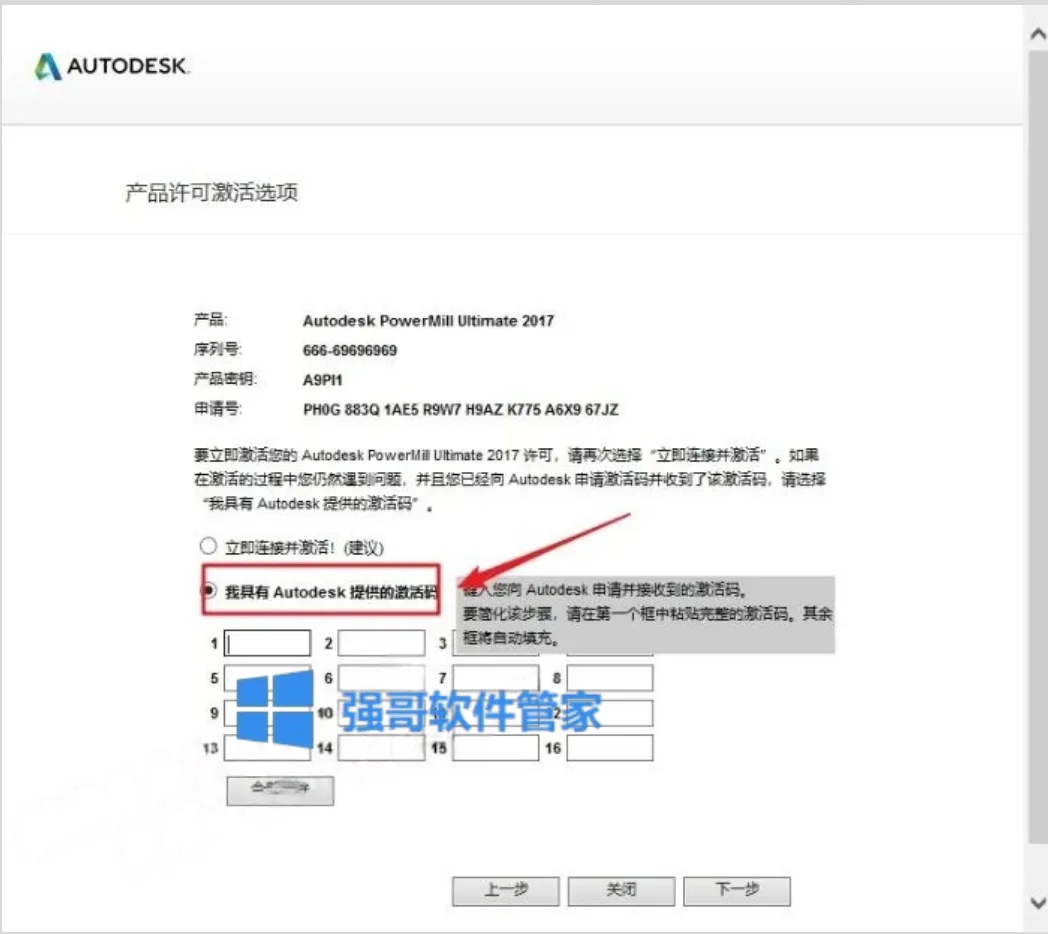Click activation code field 13
Screen dimensions: 1048x934
(x=267, y=748)
